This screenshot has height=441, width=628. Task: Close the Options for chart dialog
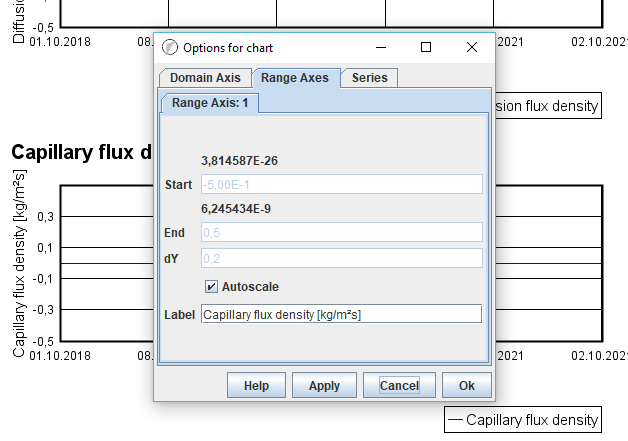tap(472, 47)
